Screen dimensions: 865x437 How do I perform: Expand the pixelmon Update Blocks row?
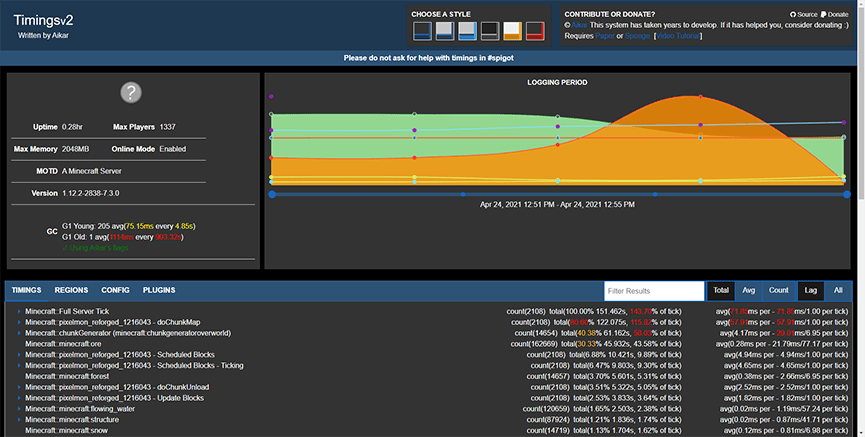point(19,398)
